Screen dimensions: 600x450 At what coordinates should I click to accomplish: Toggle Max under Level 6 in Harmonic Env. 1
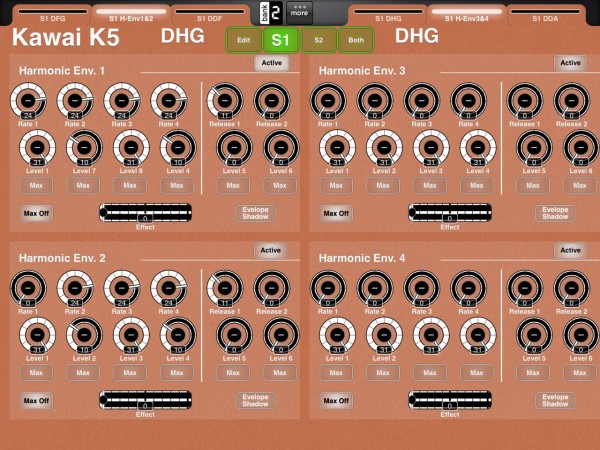tap(280, 186)
